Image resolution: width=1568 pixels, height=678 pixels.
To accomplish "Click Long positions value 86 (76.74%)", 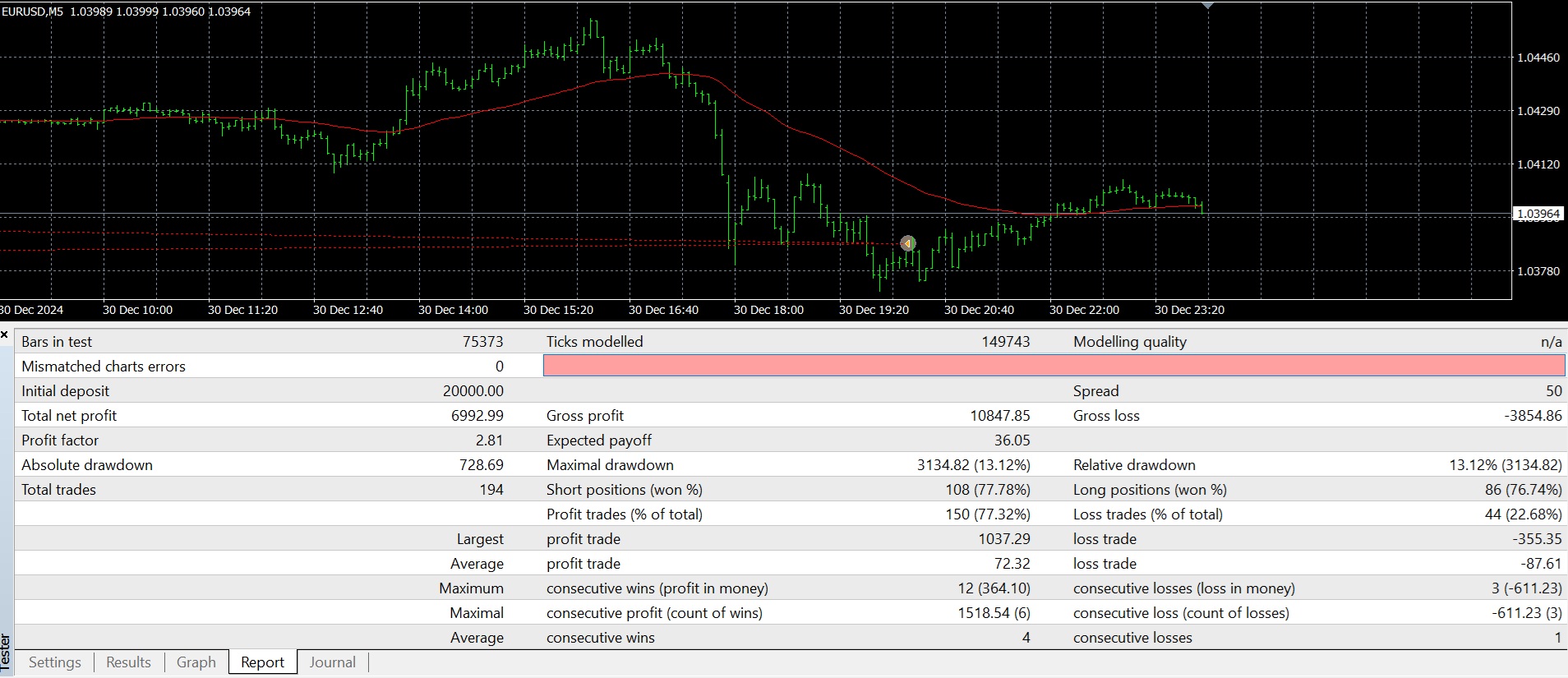I will (x=1524, y=490).
